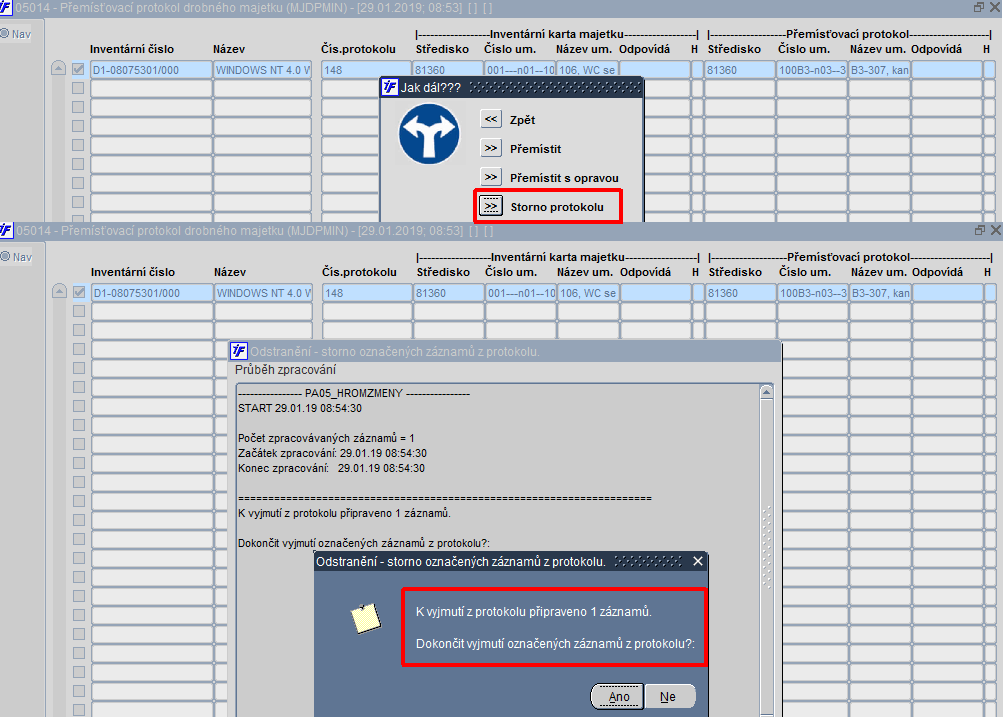Click the yellow sticky note icon in dialog
This screenshot has height=717, width=1003.
click(366, 619)
